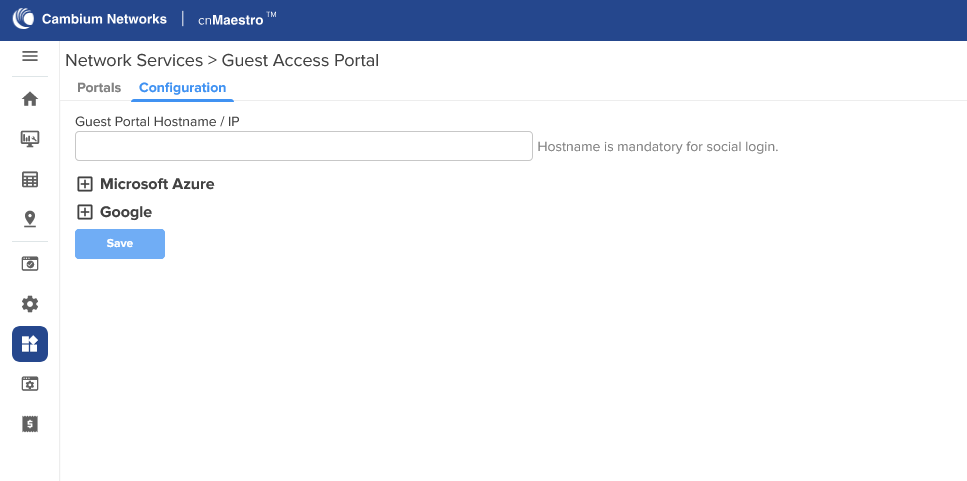Click the cnMaestro product name in header
967x481 pixels.
click(x=237, y=20)
